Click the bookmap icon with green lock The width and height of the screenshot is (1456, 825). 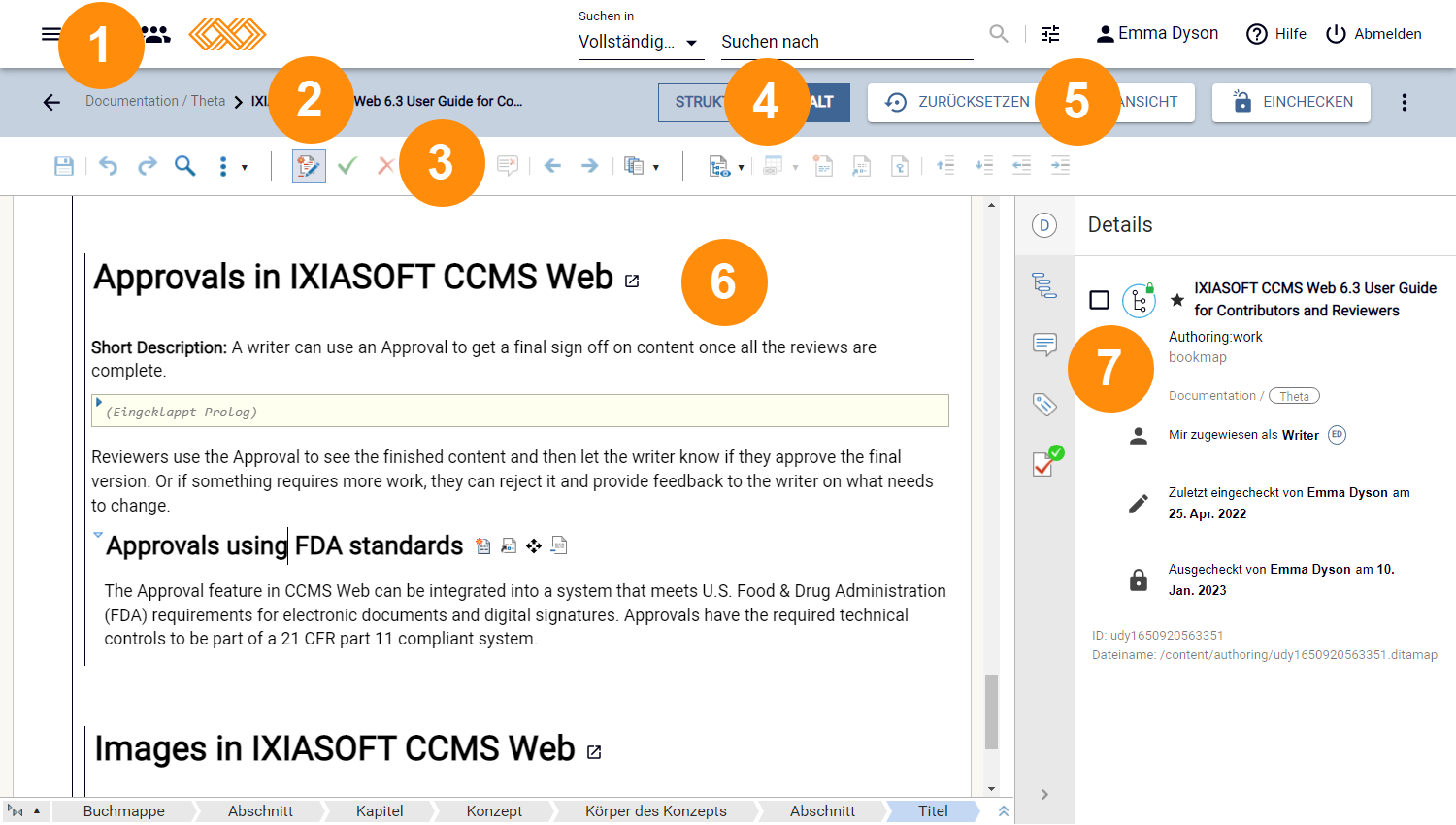coord(1139,300)
